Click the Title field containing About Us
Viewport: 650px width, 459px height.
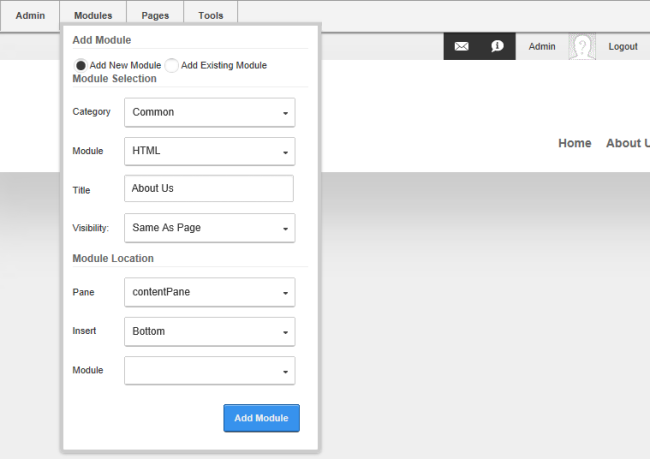click(x=209, y=189)
